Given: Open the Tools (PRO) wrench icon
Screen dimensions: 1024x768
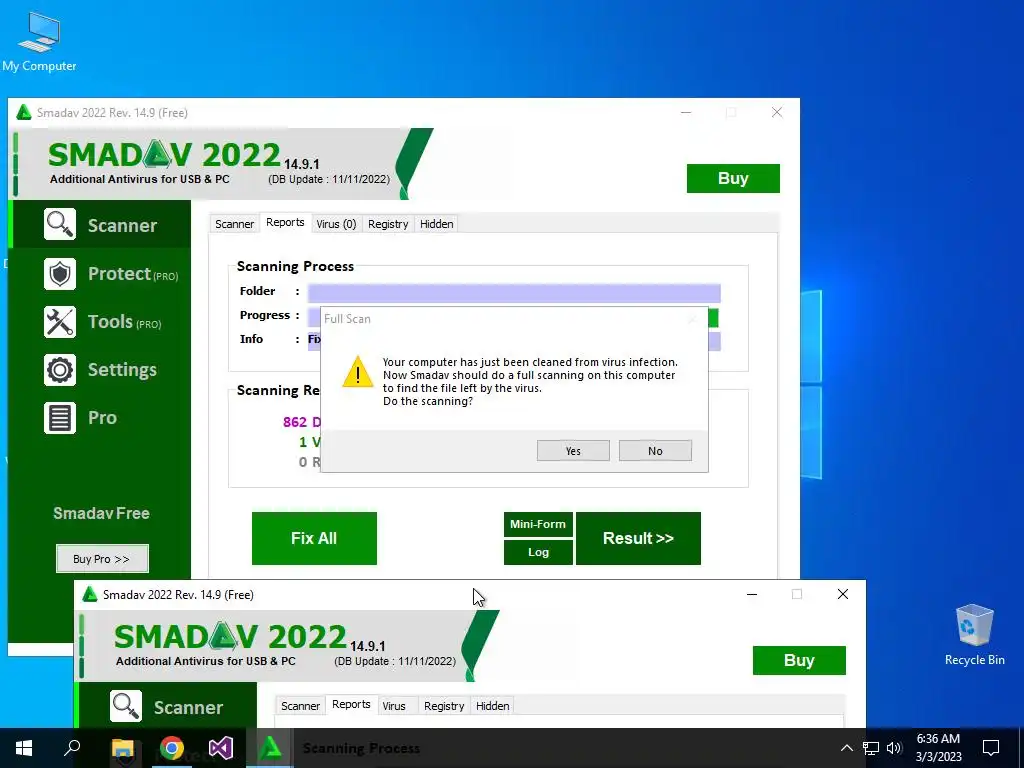Looking at the screenshot, I should pyautogui.click(x=60, y=322).
